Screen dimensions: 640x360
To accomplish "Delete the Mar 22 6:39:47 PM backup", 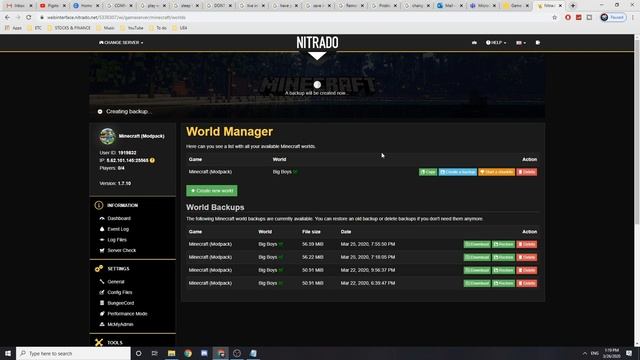I will tap(527, 283).
